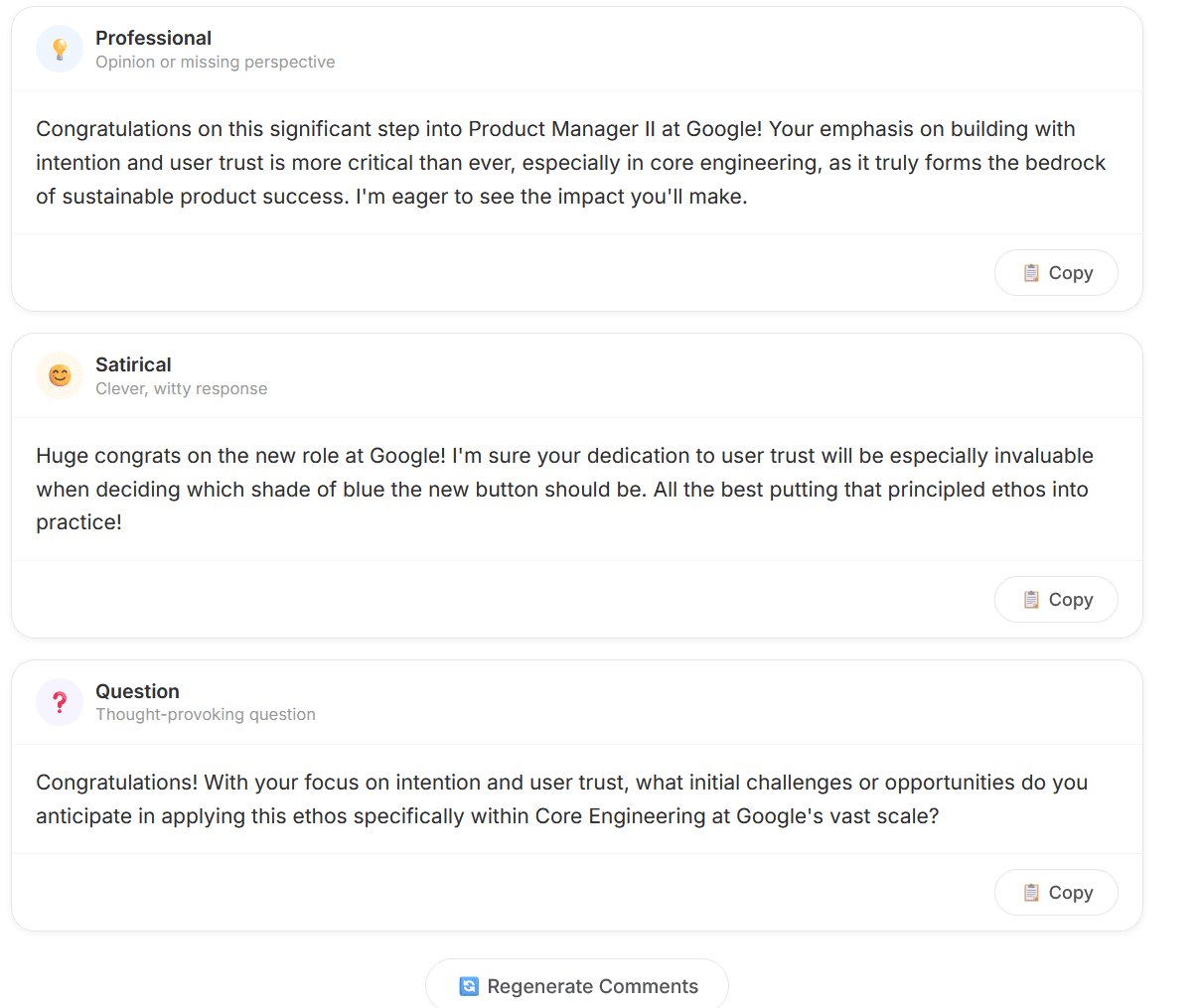This screenshot has width=1200, height=1008.
Task: Select the Professional comment text body
Action: pos(570,162)
